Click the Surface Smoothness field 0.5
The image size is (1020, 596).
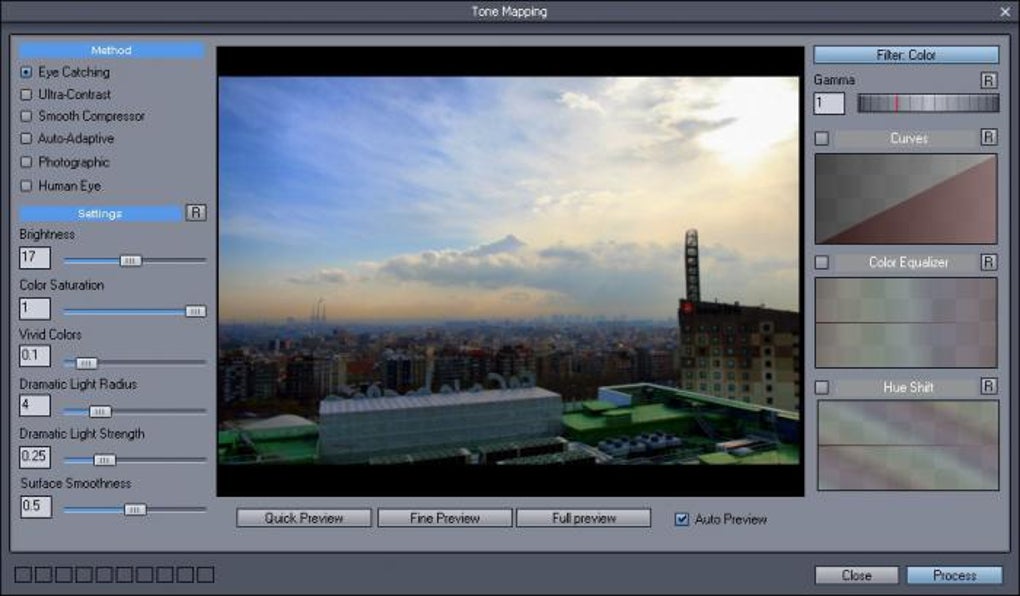(x=36, y=506)
